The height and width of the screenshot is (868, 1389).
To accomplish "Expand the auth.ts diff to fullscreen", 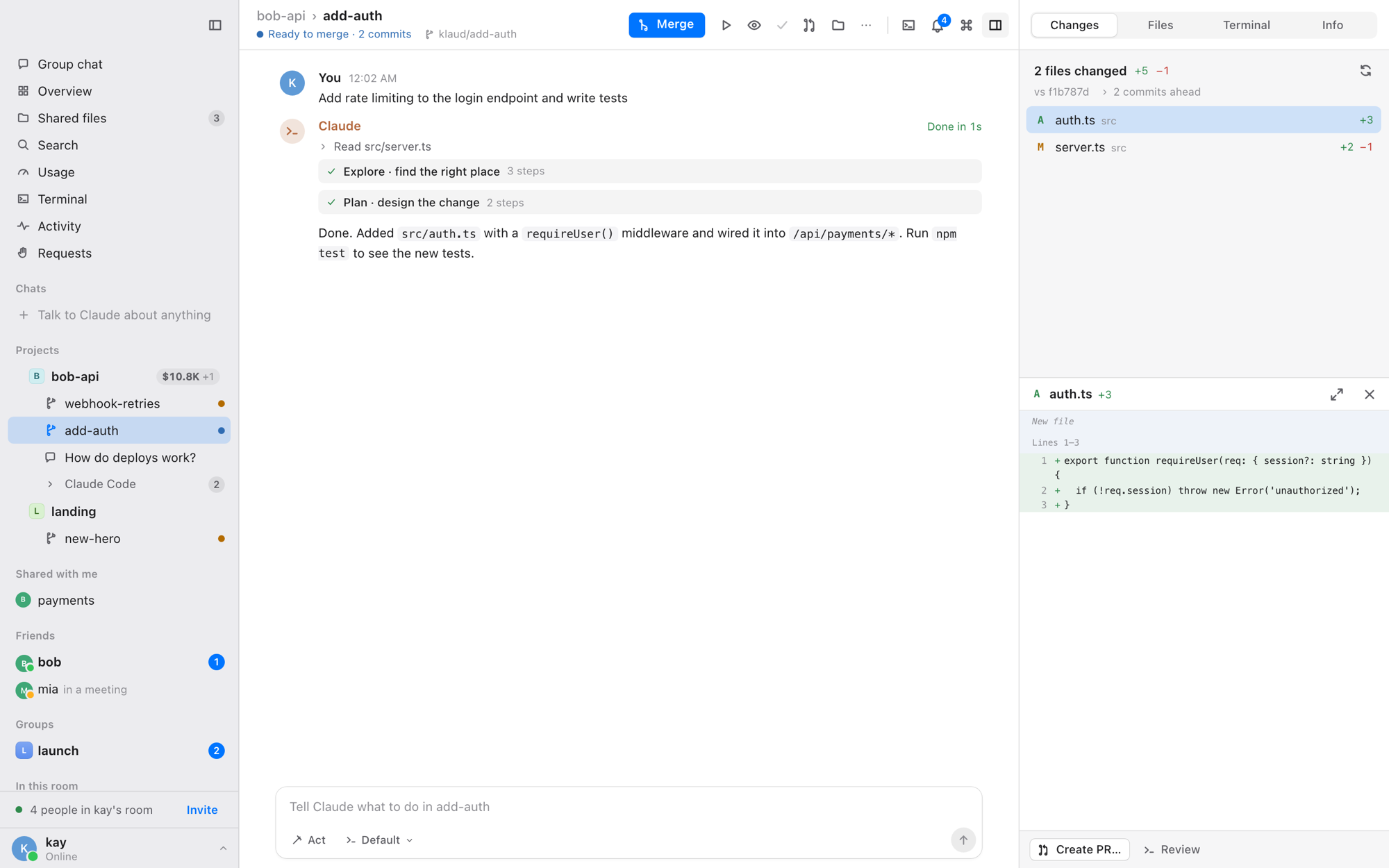I will 1337,394.
